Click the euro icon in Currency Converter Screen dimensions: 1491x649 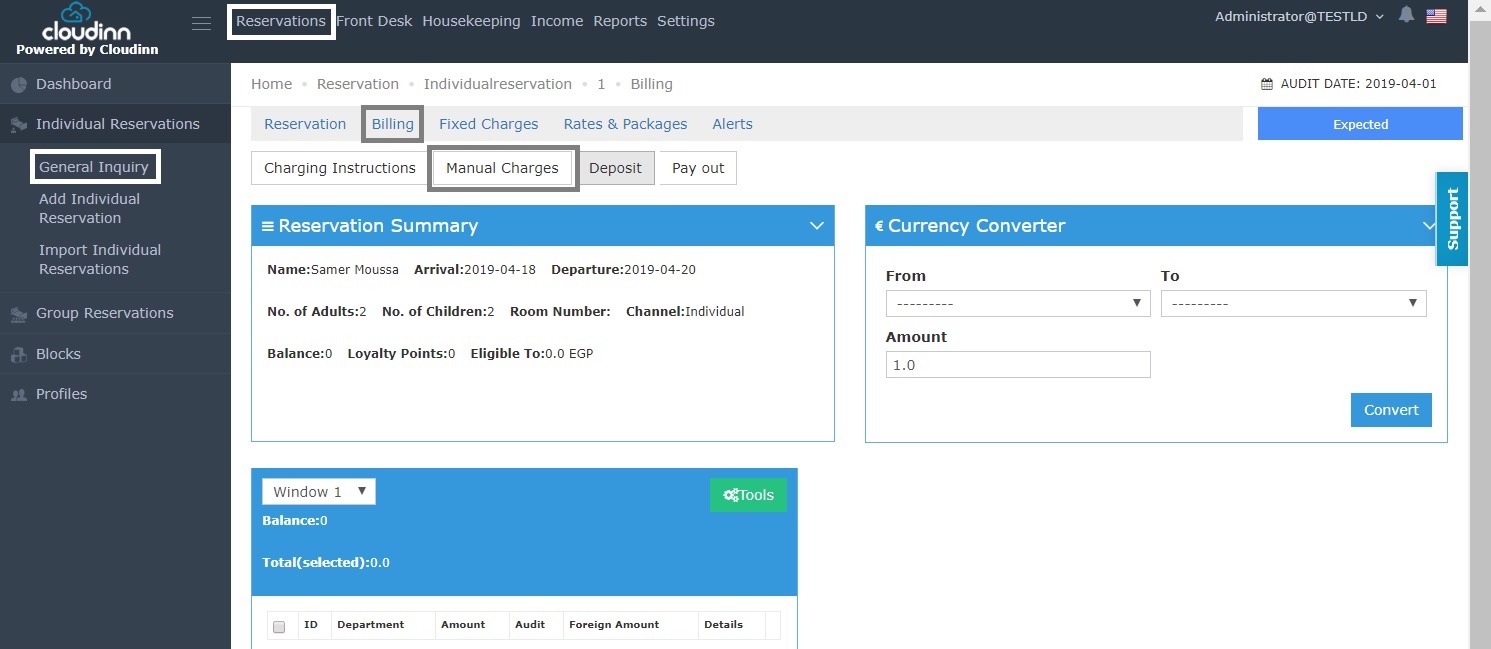tap(879, 226)
